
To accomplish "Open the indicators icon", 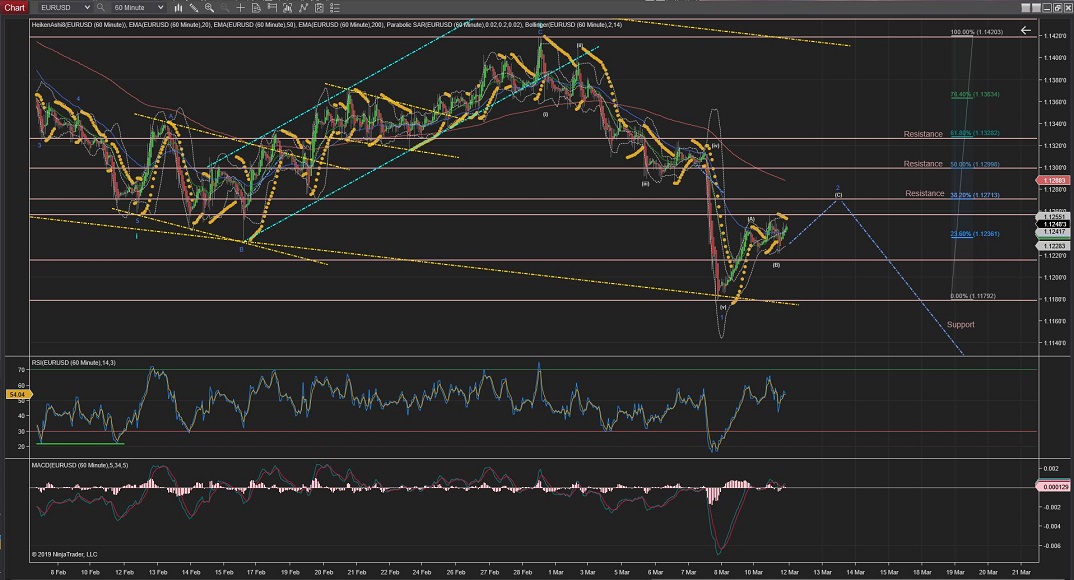I will click(x=303, y=8).
